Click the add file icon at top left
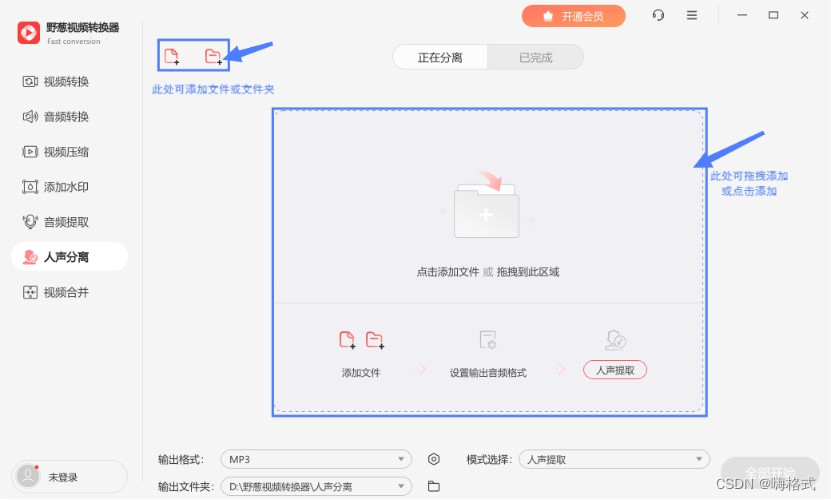This screenshot has width=831, height=500. tap(172, 56)
